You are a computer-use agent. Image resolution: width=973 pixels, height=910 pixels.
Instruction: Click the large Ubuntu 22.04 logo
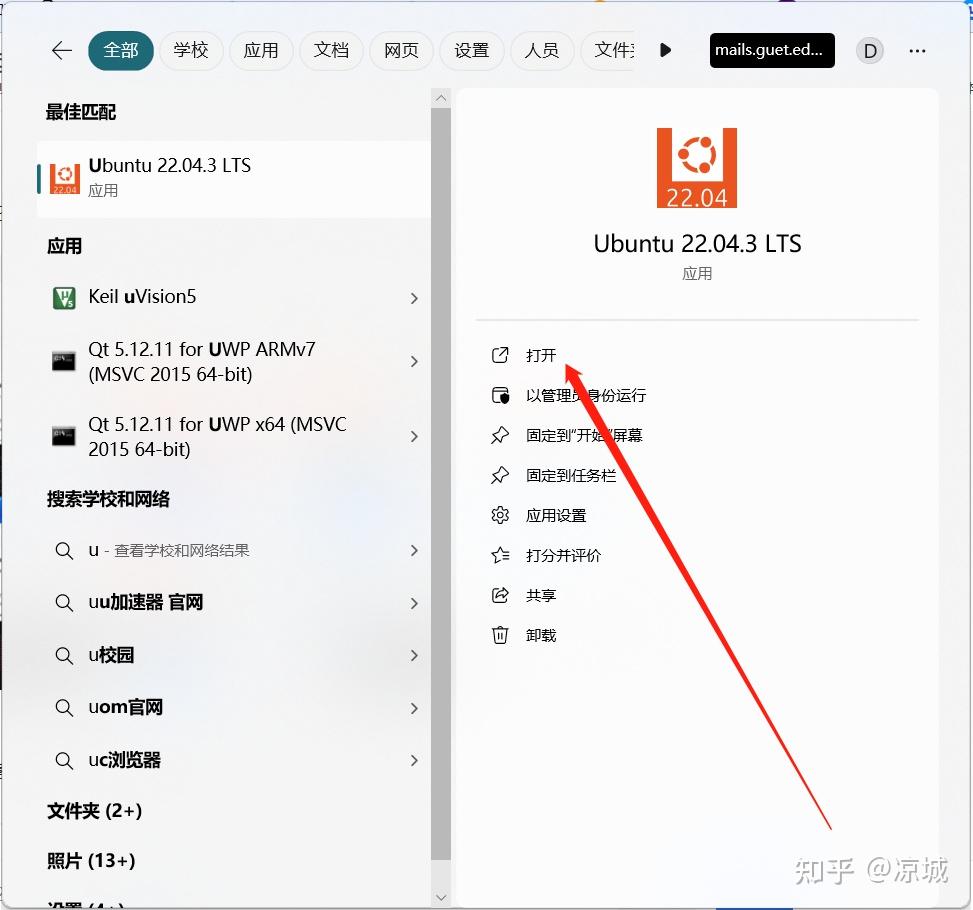tap(697, 168)
